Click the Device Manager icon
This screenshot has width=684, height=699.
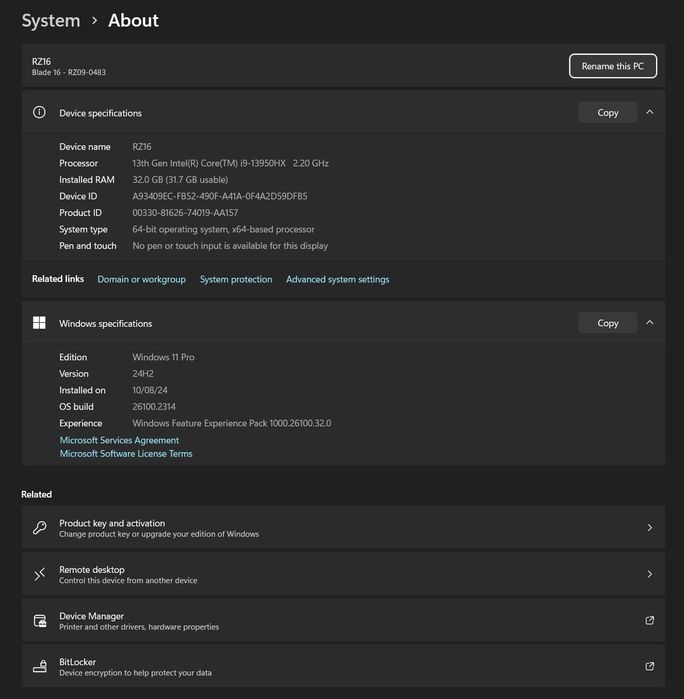pos(39,621)
